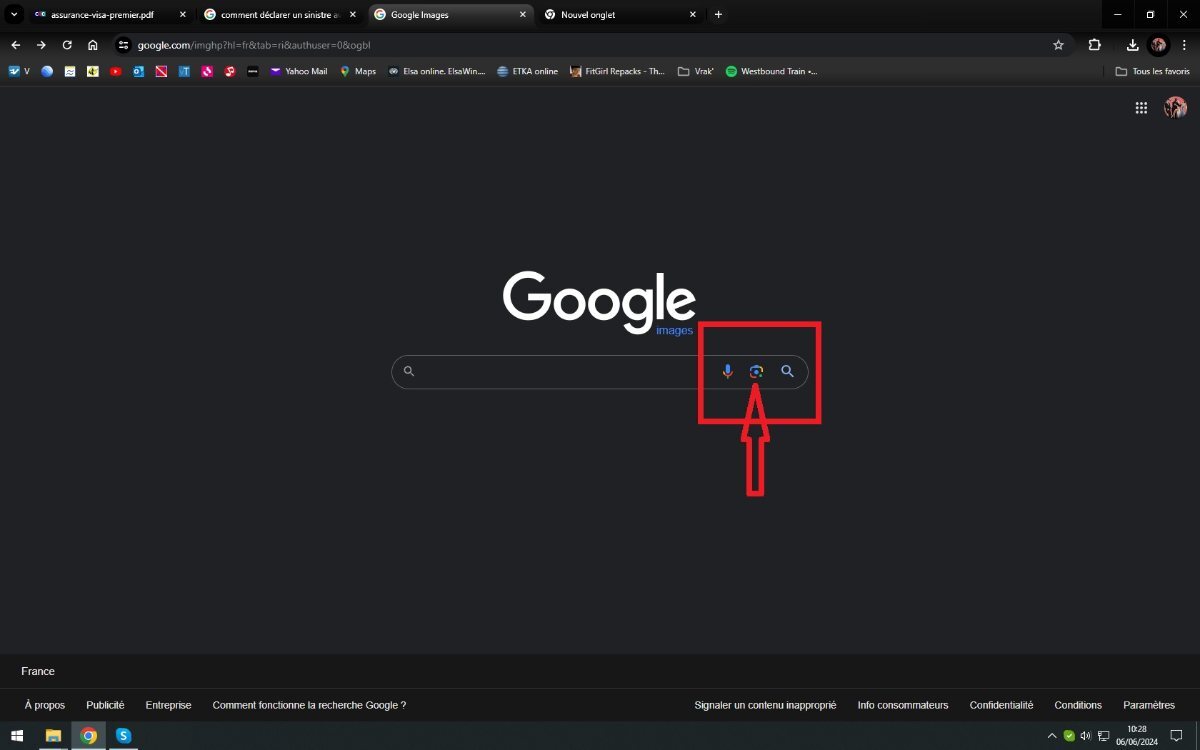The width and height of the screenshot is (1200, 750).
Task: Open the À propos footer link
Action: click(x=45, y=705)
